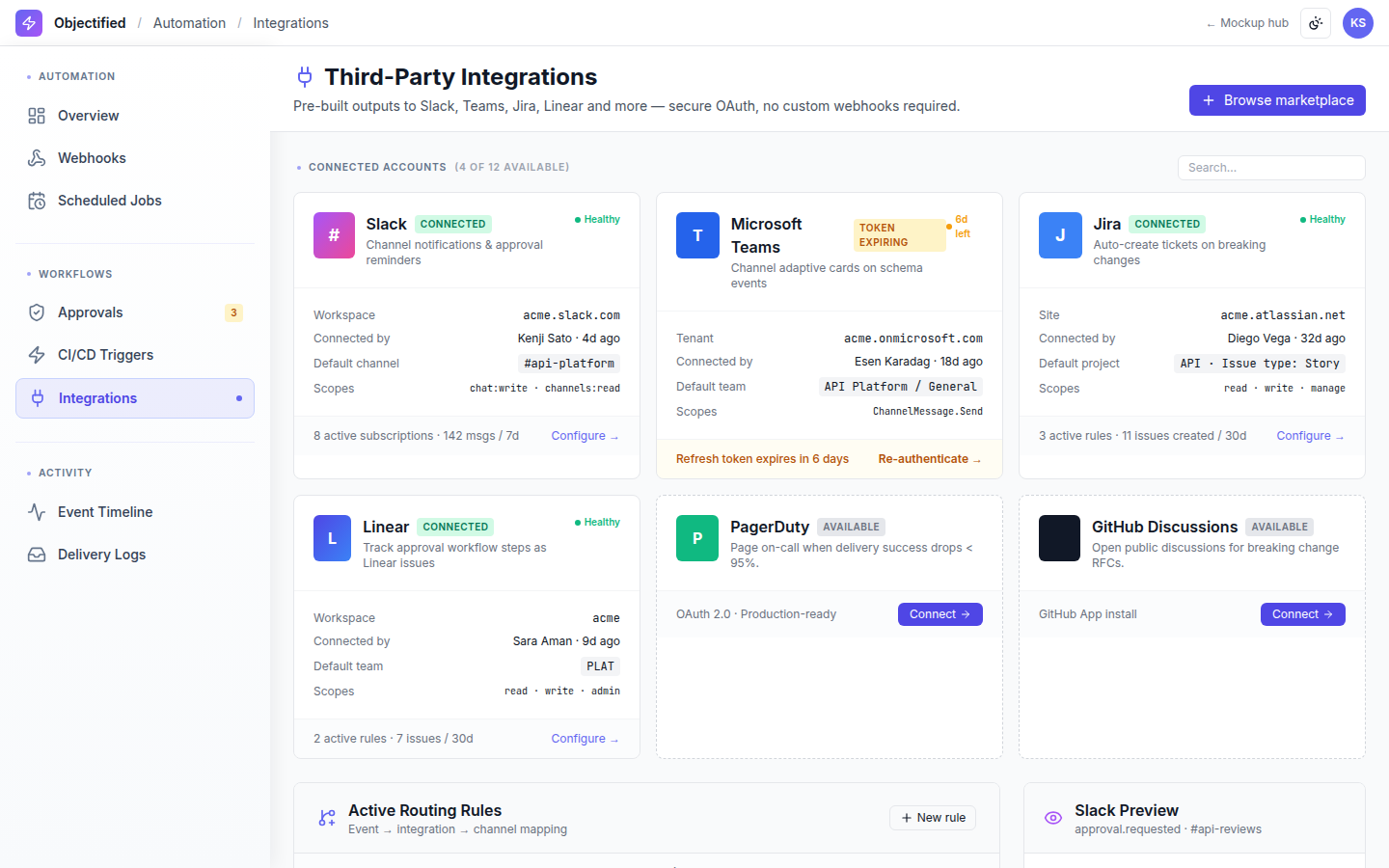Go back to Mockup hub

point(1247,23)
